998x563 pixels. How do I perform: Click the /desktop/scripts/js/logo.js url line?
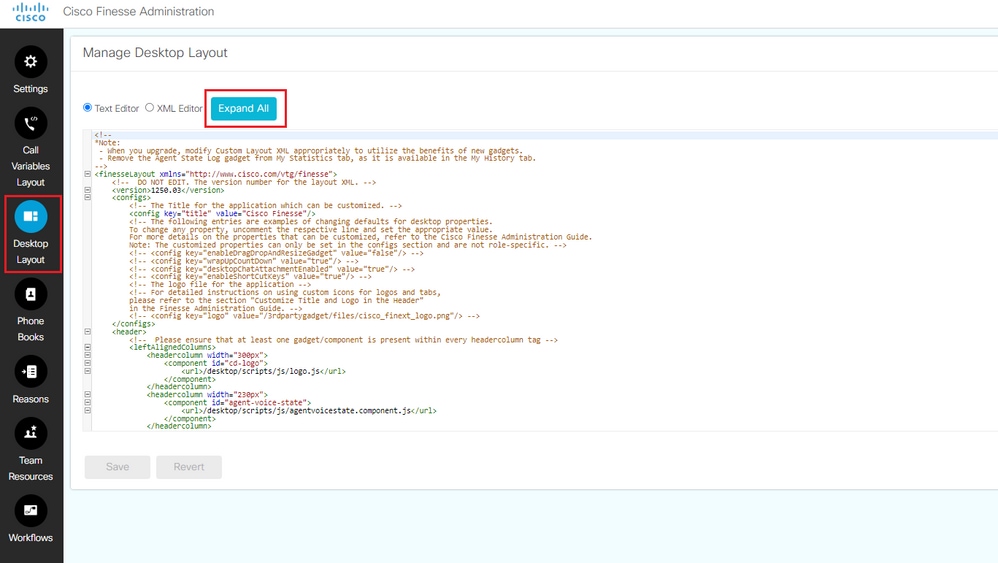point(264,372)
